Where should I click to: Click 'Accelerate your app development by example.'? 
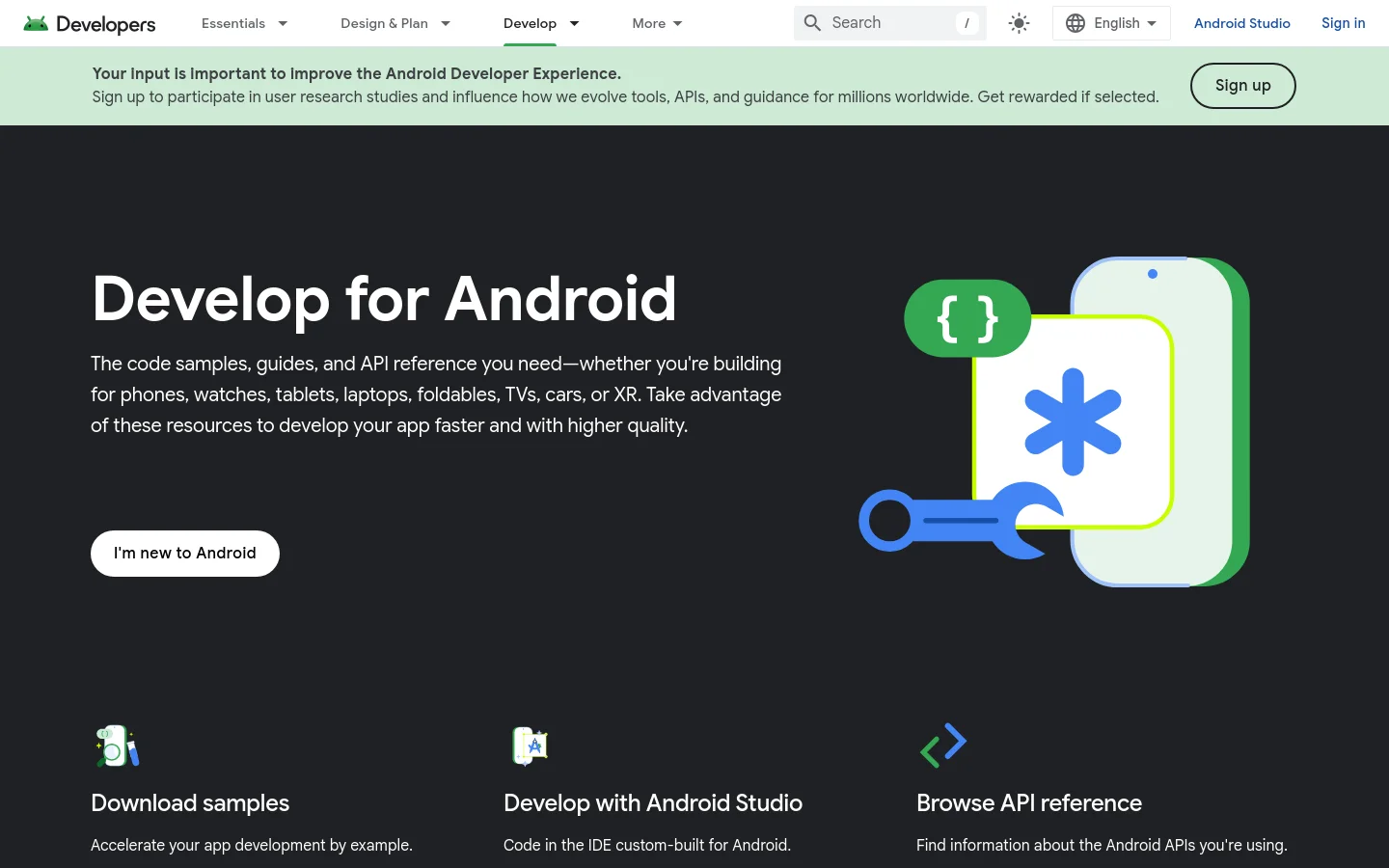[252, 845]
